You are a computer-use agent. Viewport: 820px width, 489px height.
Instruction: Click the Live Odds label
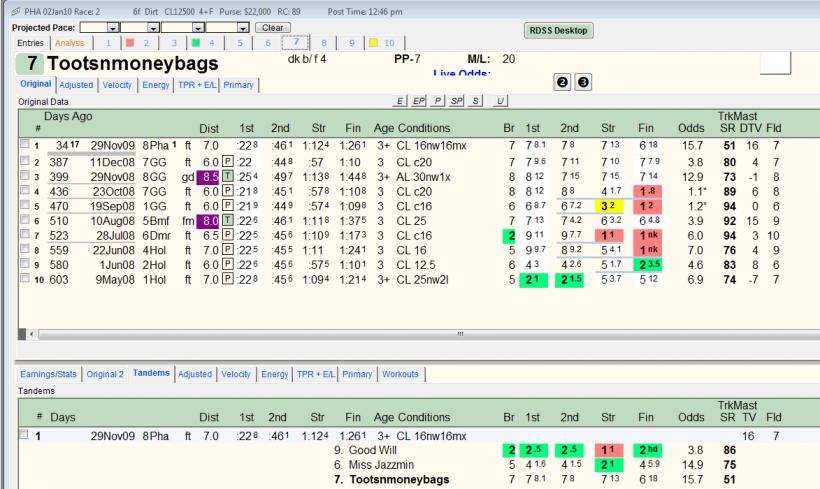(x=461, y=73)
